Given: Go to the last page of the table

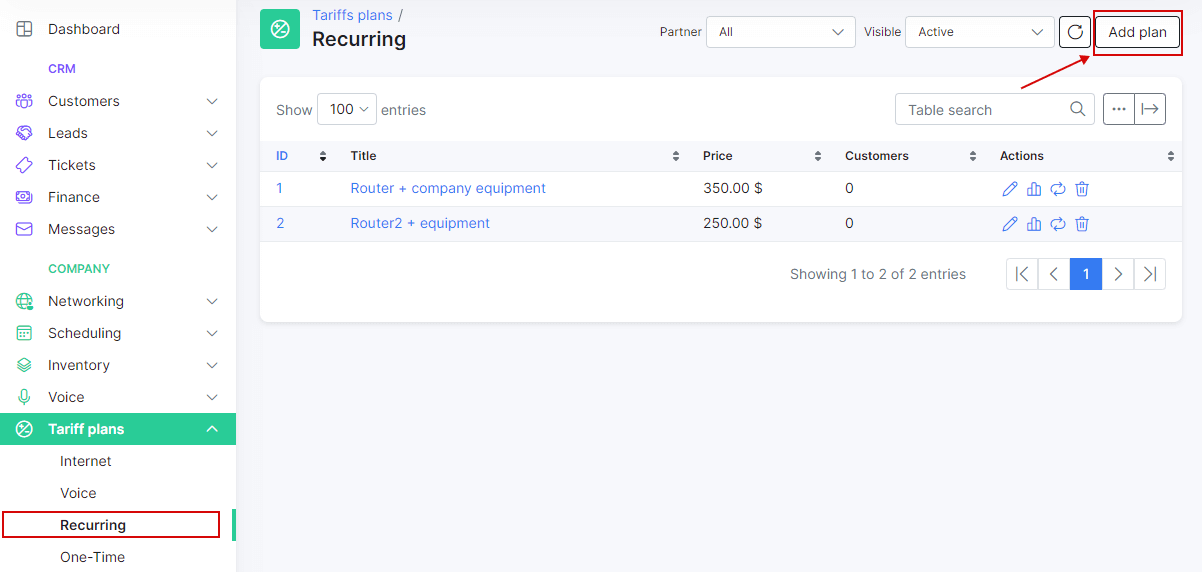Looking at the screenshot, I should click(1150, 274).
